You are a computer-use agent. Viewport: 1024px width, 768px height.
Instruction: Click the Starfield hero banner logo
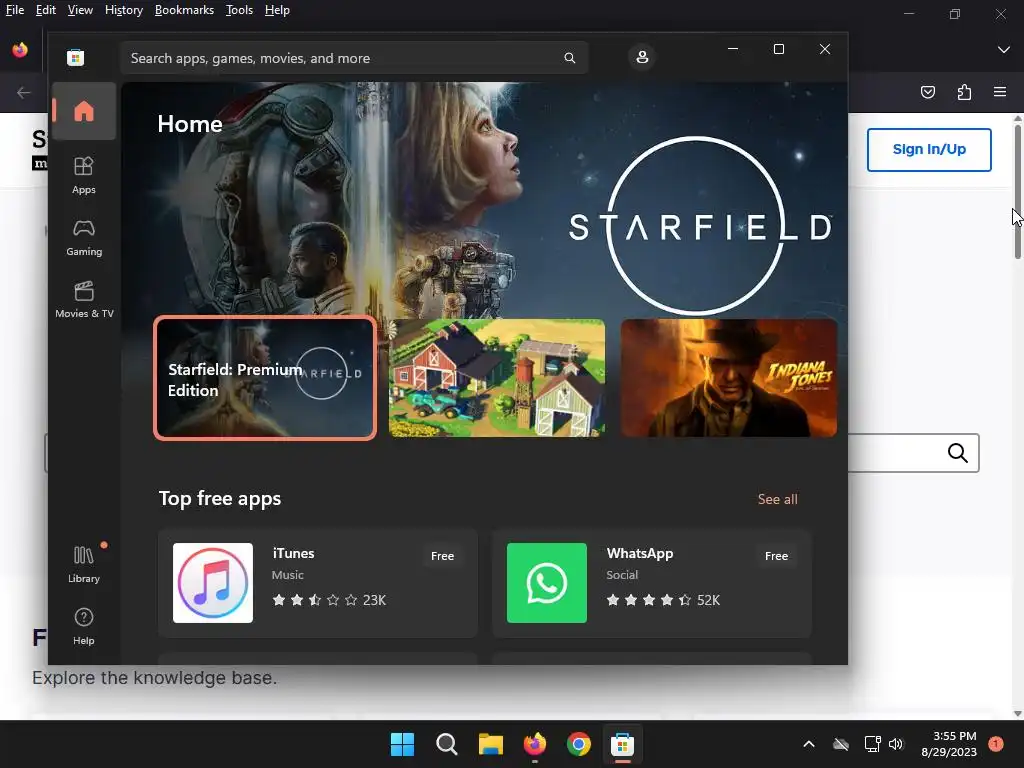point(699,226)
